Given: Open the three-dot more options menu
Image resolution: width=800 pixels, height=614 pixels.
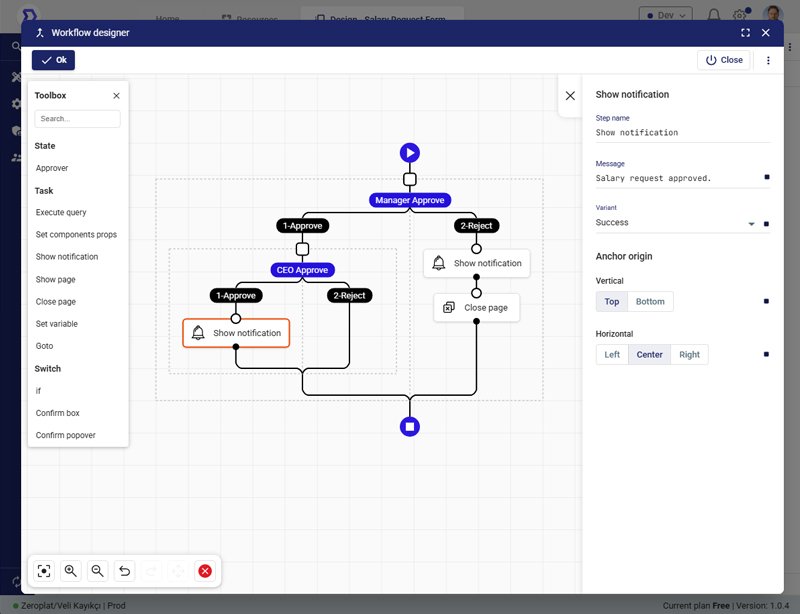Looking at the screenshot, I should click(x=768, y=60).
